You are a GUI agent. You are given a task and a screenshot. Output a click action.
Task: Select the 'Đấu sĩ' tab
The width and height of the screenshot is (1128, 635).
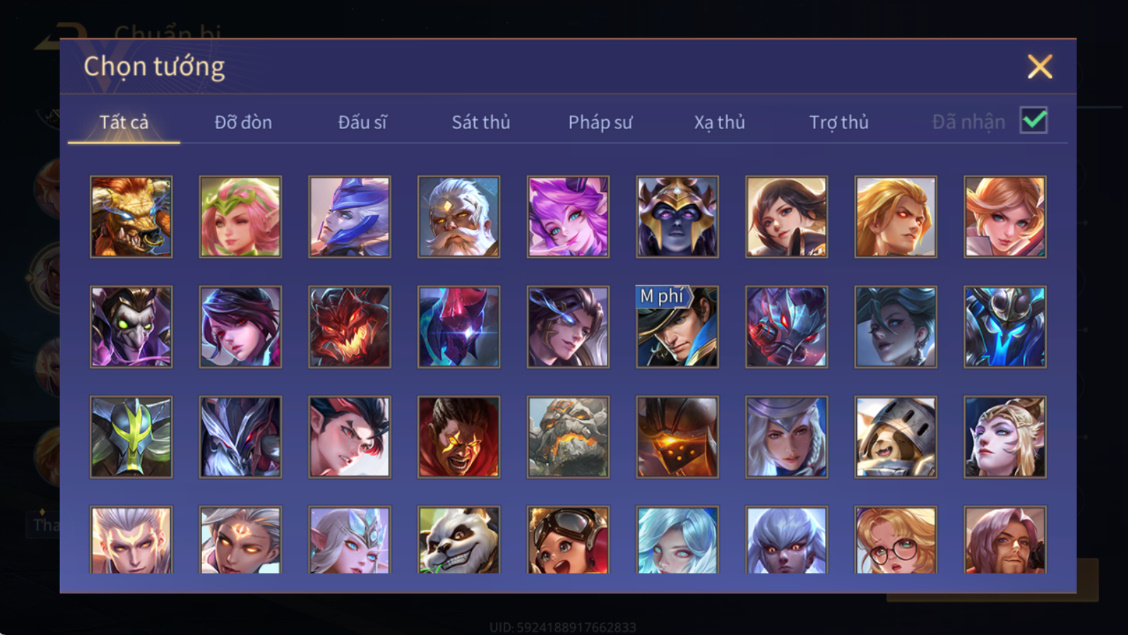pos(362,122)
